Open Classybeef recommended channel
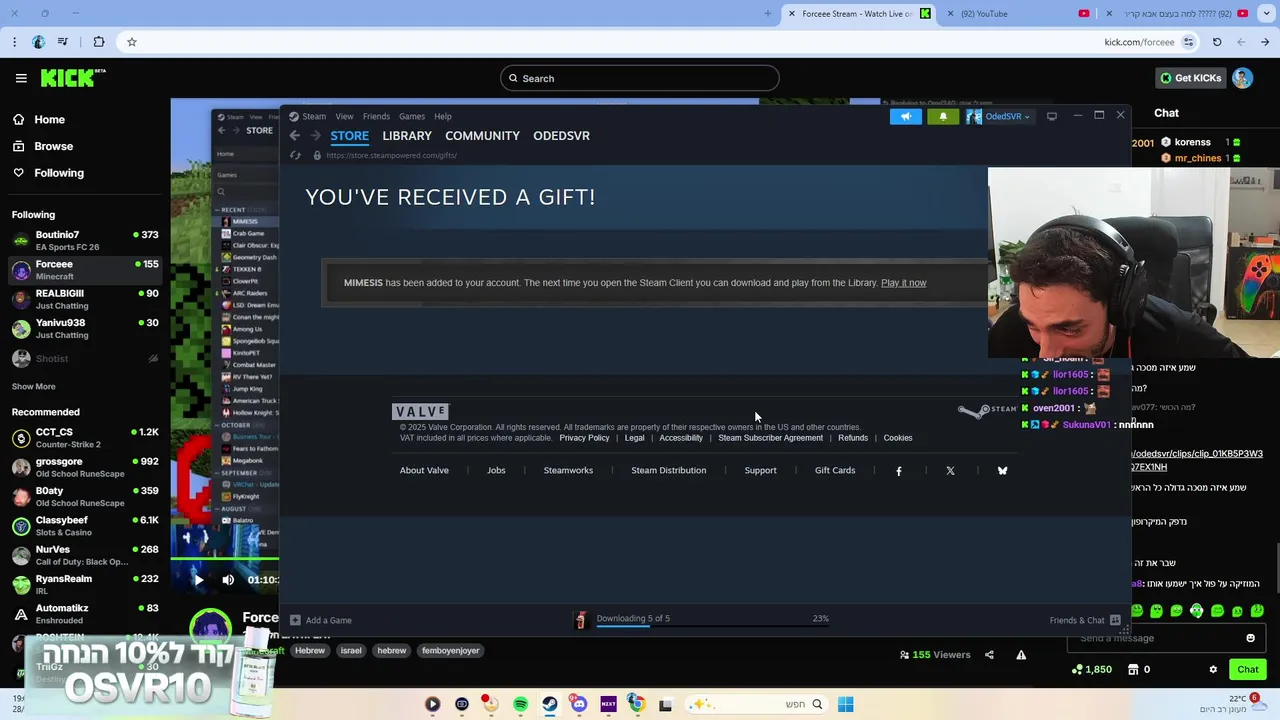This screenshot has width=1280, height=720. [85, 526]
